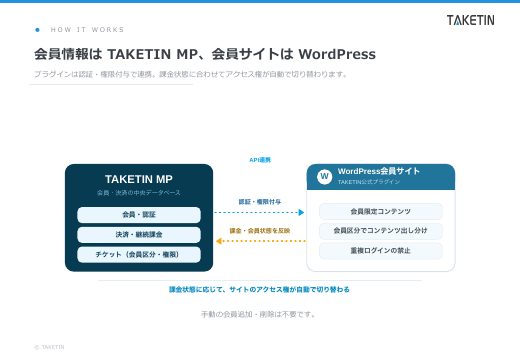Click the orange dotted left-pointing arrow
The image size is (520, 360).
(261, 241)
